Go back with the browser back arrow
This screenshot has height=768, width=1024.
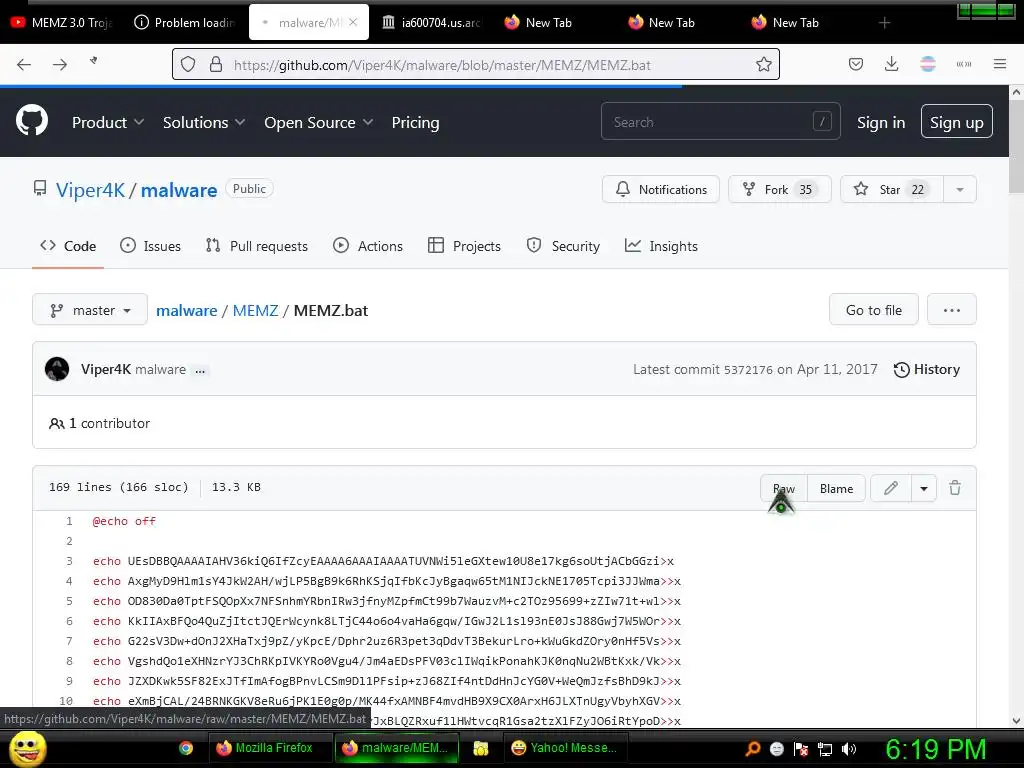pyautogui.click(x=24, y=64)
